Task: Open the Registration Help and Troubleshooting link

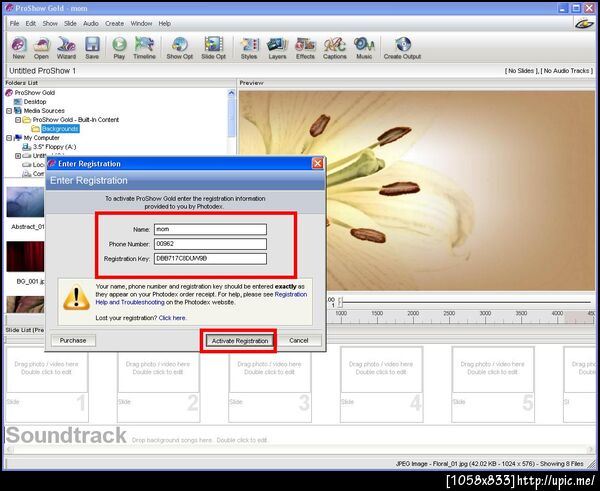Action: (x=201, y=298)
